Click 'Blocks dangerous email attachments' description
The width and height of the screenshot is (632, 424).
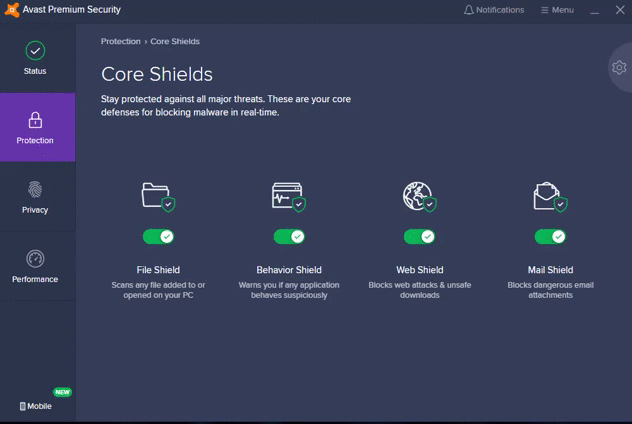(550, 290)
